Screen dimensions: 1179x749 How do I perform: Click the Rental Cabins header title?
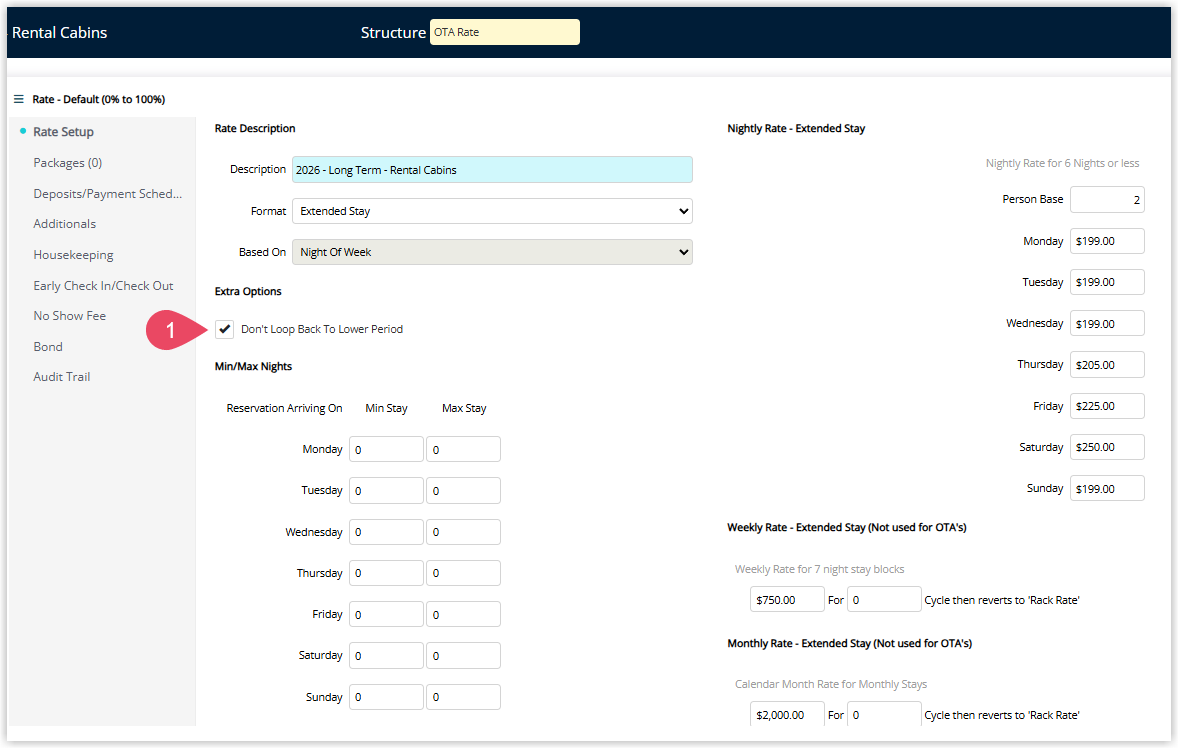coord(59,32)
